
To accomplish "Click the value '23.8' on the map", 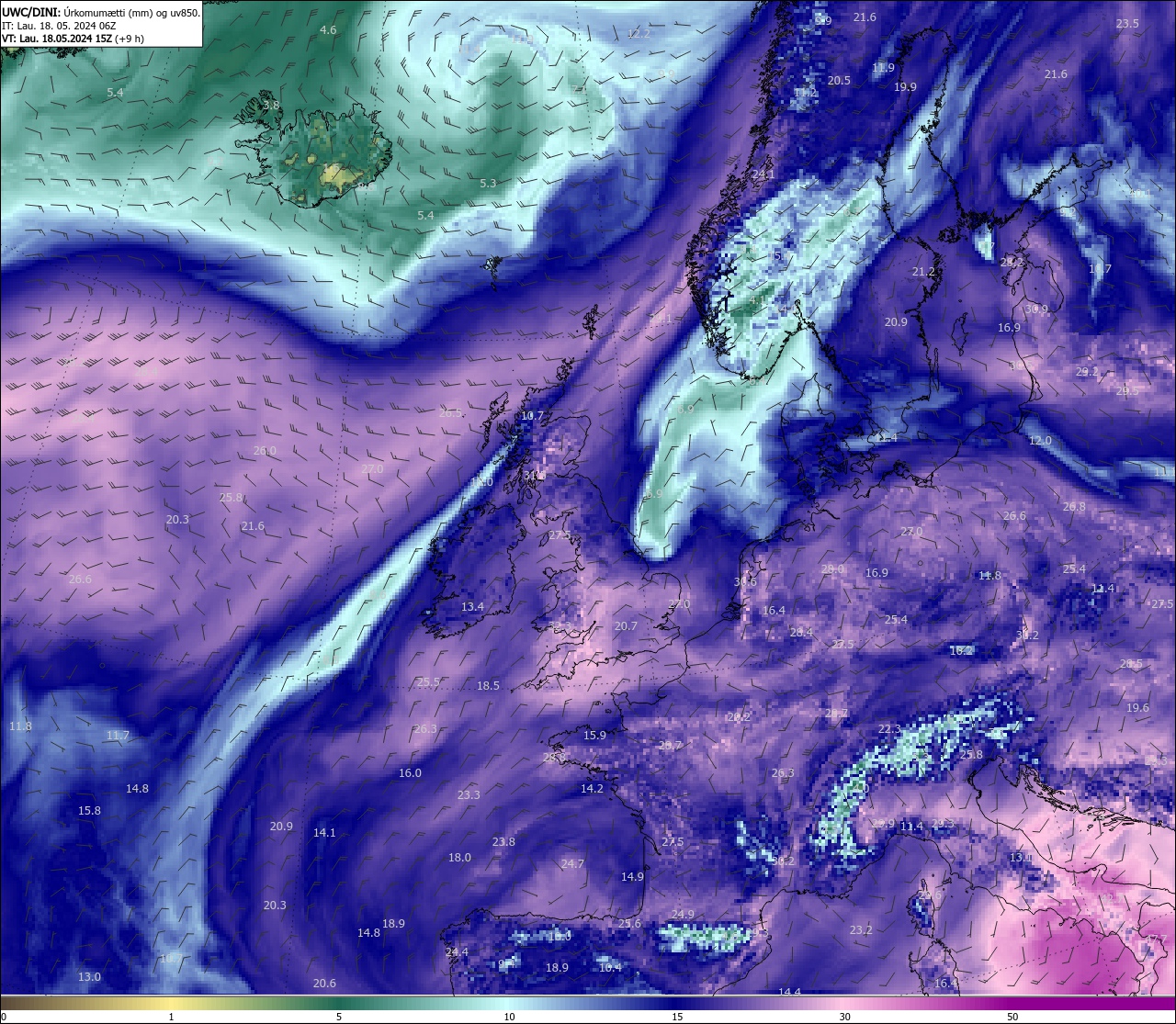I will point(503,842).
